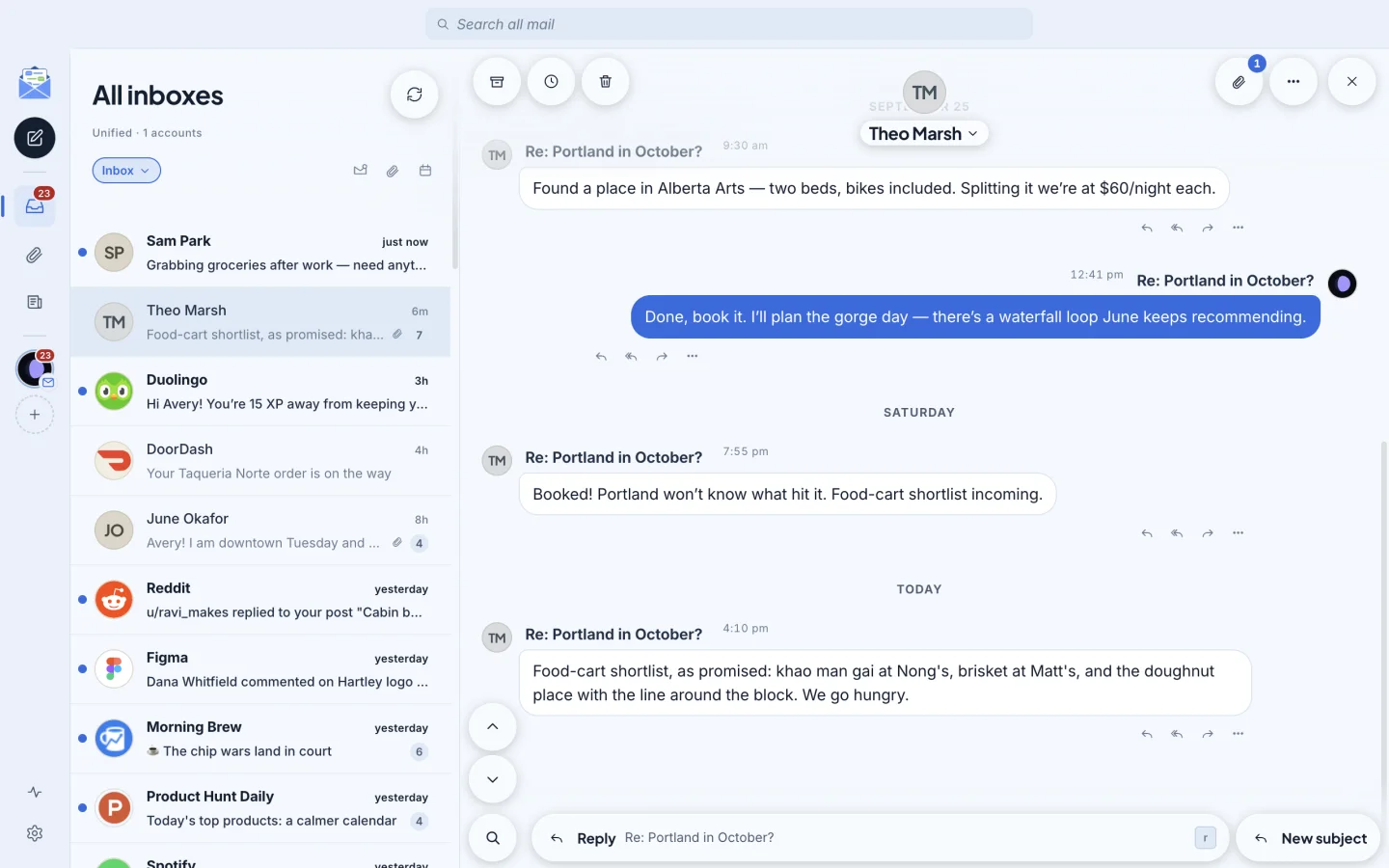Open more options on 7:55 pm message

[1239, 532]
